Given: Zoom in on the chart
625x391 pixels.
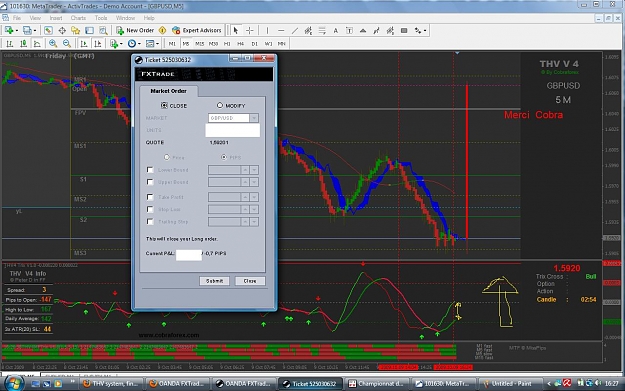Looking at the screenshot, I should [53, 43].
